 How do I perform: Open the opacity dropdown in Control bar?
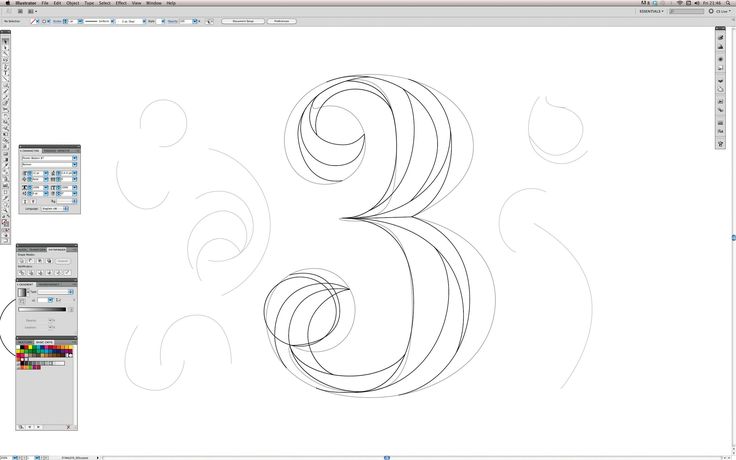click(x=195, y=21)
